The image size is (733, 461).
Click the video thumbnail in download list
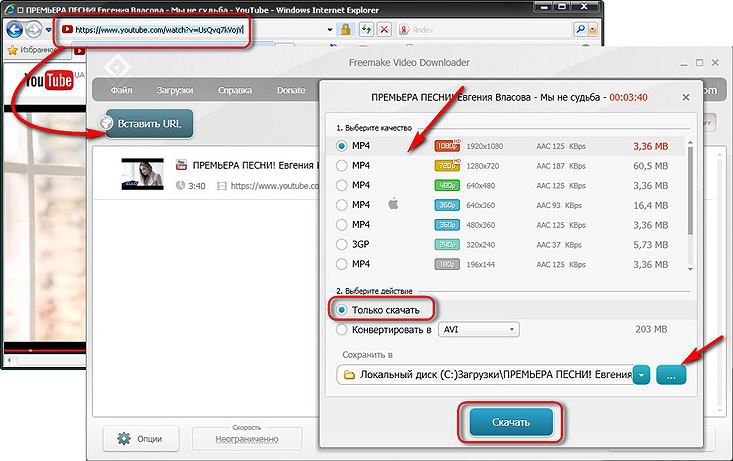pos(143,173)
